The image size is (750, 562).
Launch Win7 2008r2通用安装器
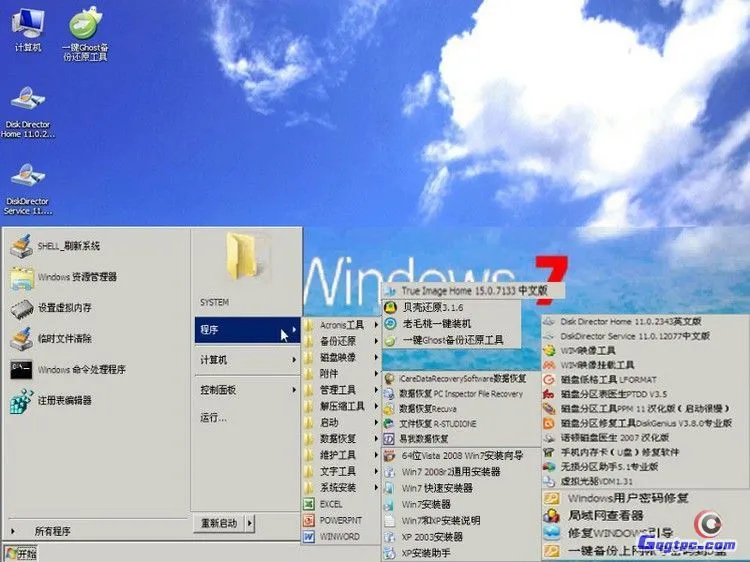click(x=461, y=472)
